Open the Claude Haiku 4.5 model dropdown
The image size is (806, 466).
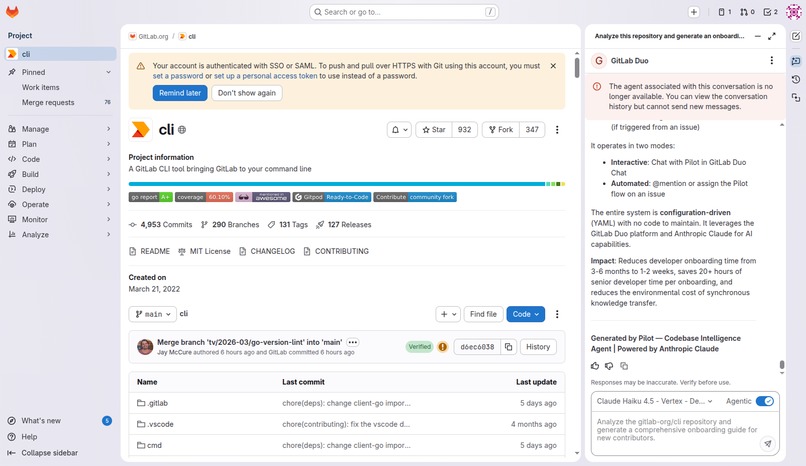pos(654,401)
